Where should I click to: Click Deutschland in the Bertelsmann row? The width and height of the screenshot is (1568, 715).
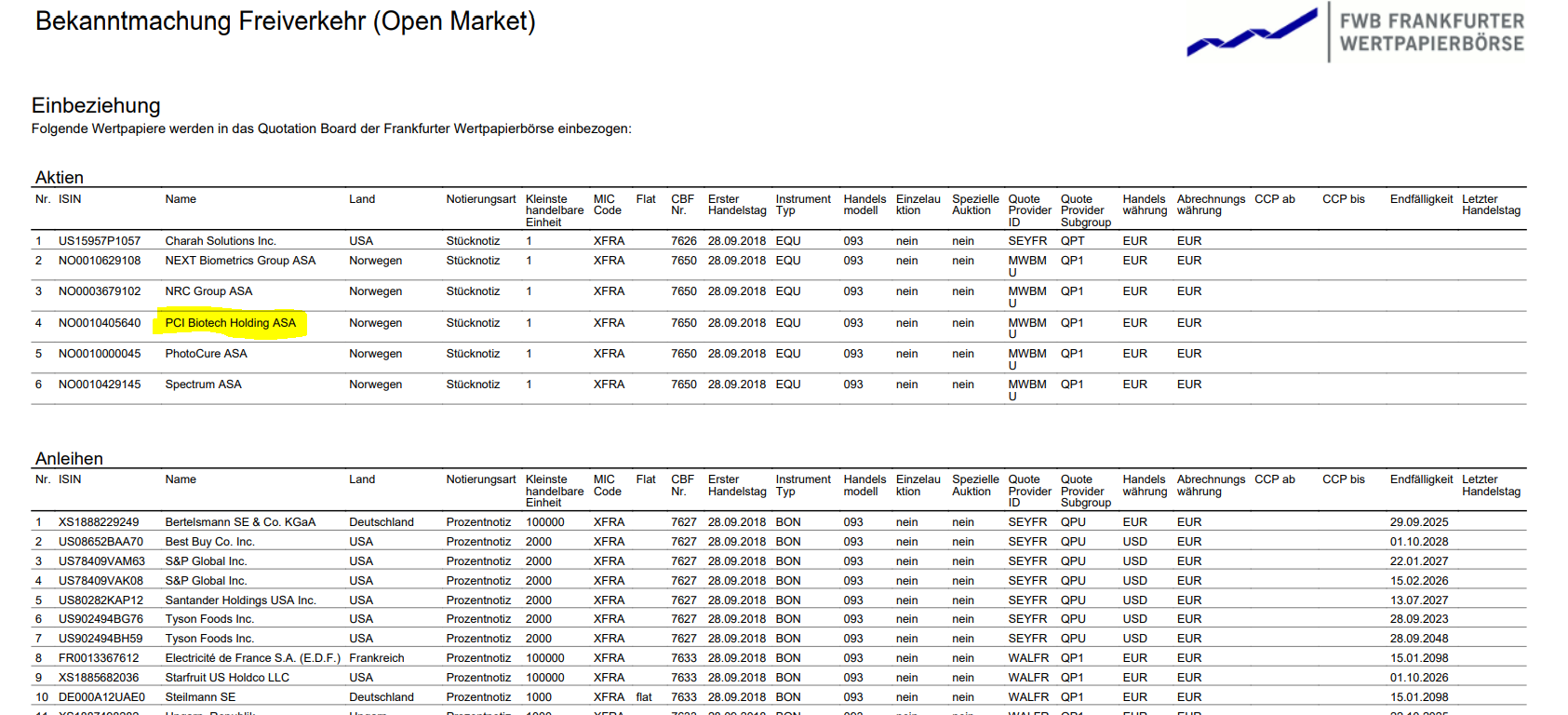pyautogui.click(x=382, y=522)
